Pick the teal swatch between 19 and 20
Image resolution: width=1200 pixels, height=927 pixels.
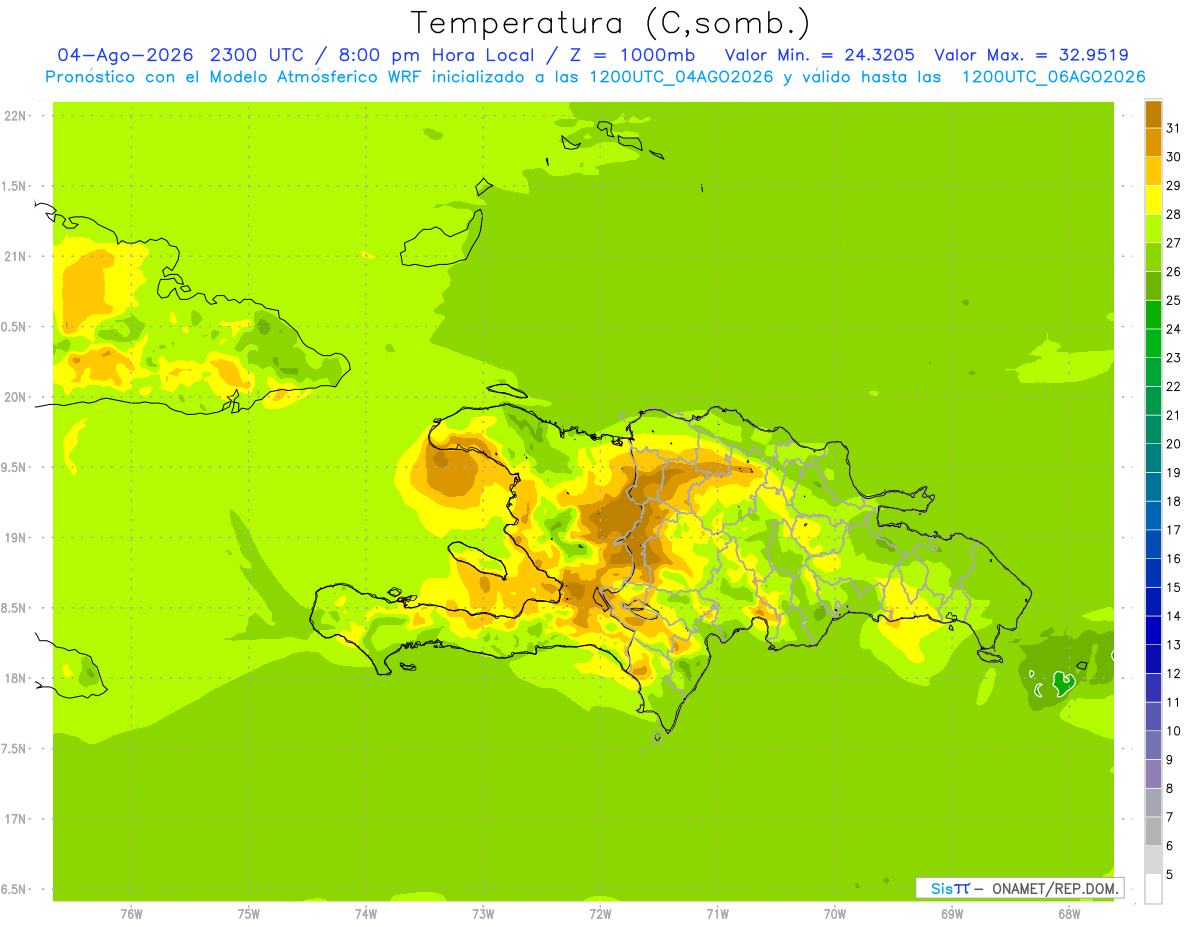click(x=1153, y=458)
